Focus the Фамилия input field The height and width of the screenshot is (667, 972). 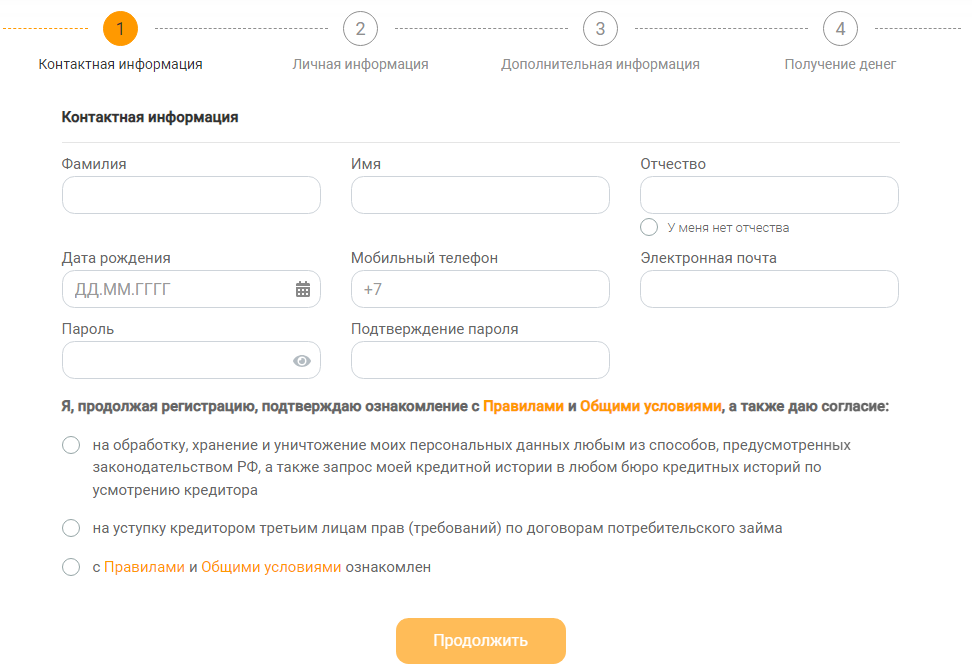(191, 195)
